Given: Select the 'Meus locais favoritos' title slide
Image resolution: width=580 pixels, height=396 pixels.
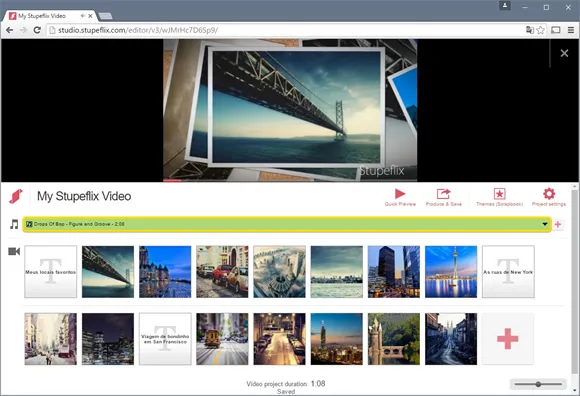Looking at the screenshot, I should coord(51,272).
